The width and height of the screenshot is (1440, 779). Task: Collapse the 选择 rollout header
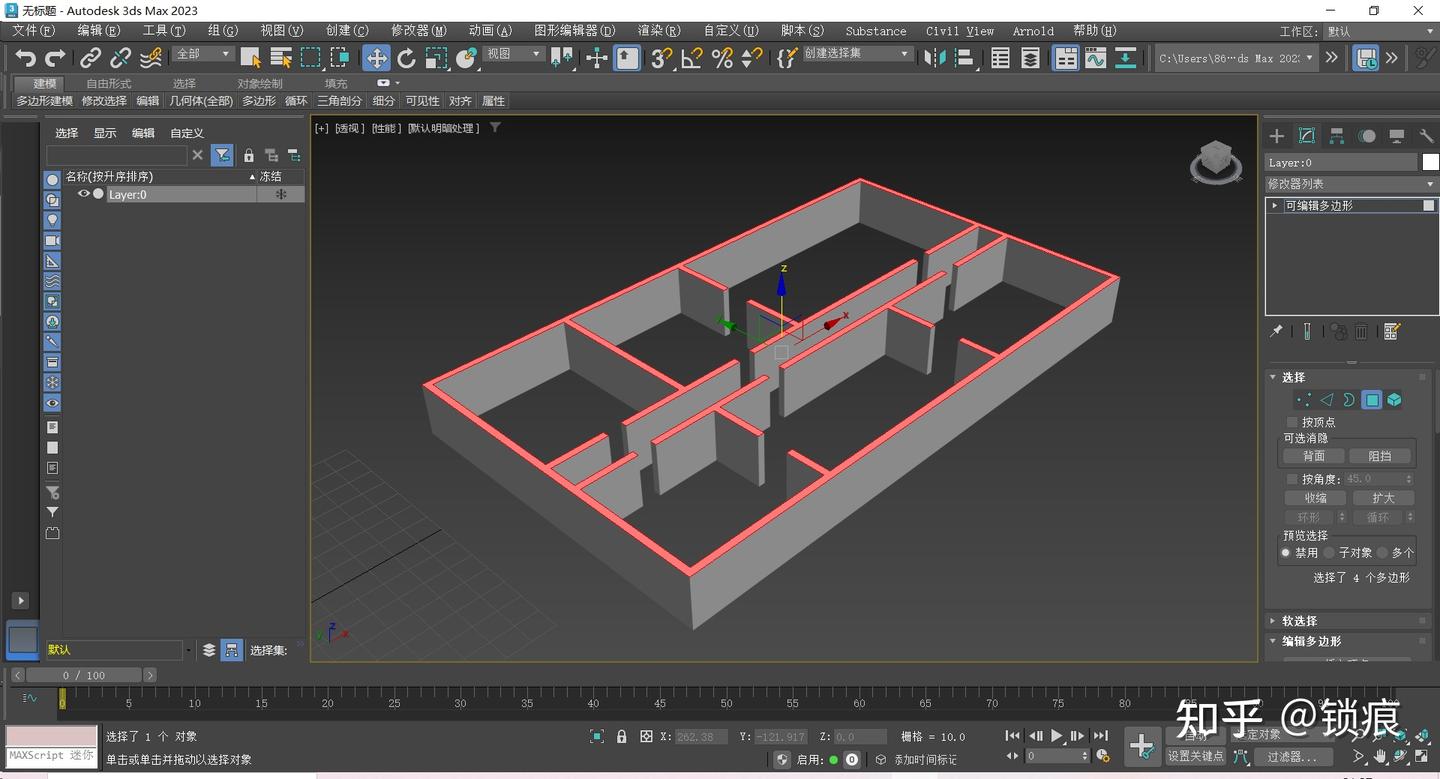[1292, 377]
